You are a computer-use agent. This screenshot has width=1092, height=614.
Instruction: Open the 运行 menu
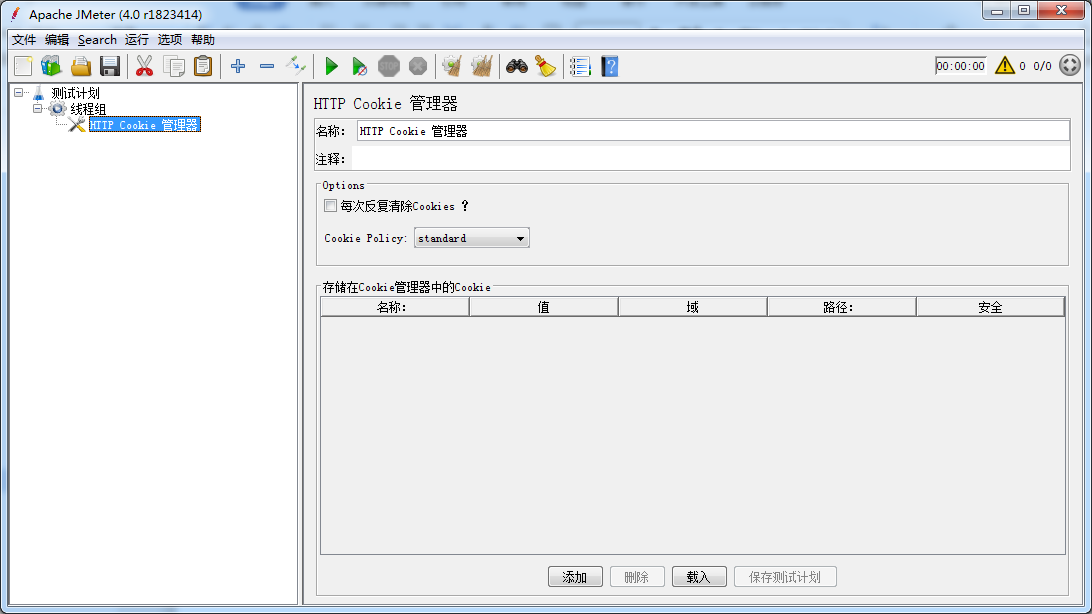[x=136, y=40]
